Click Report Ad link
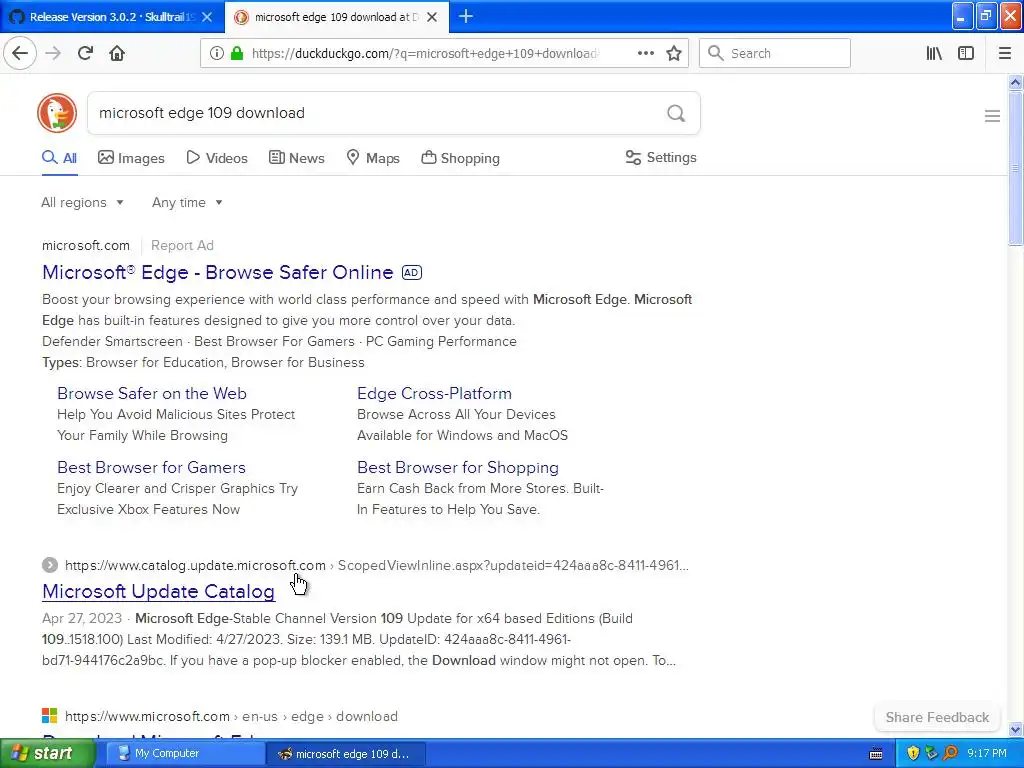 coord(182,246)
